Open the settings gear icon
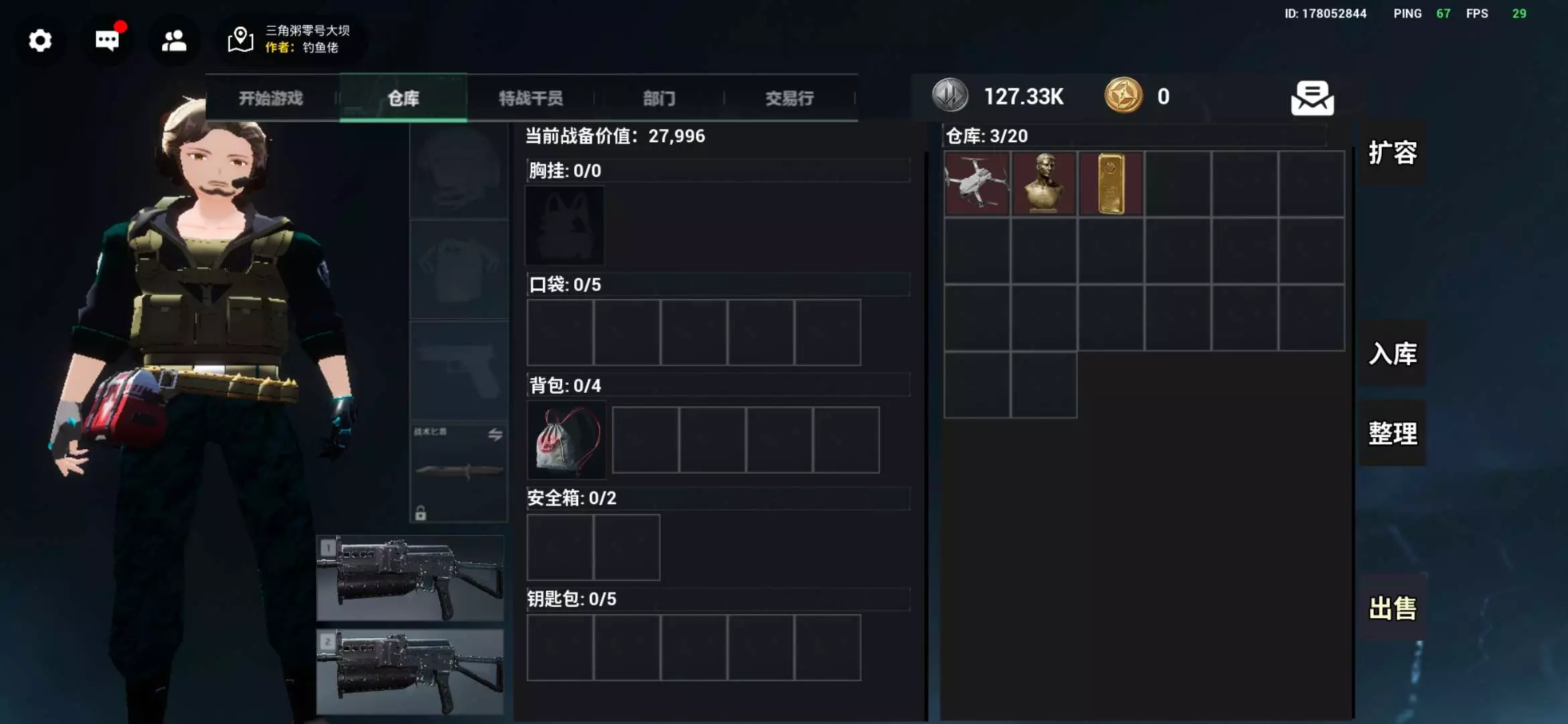The image size is (1568, 724). tap(40, 41)
